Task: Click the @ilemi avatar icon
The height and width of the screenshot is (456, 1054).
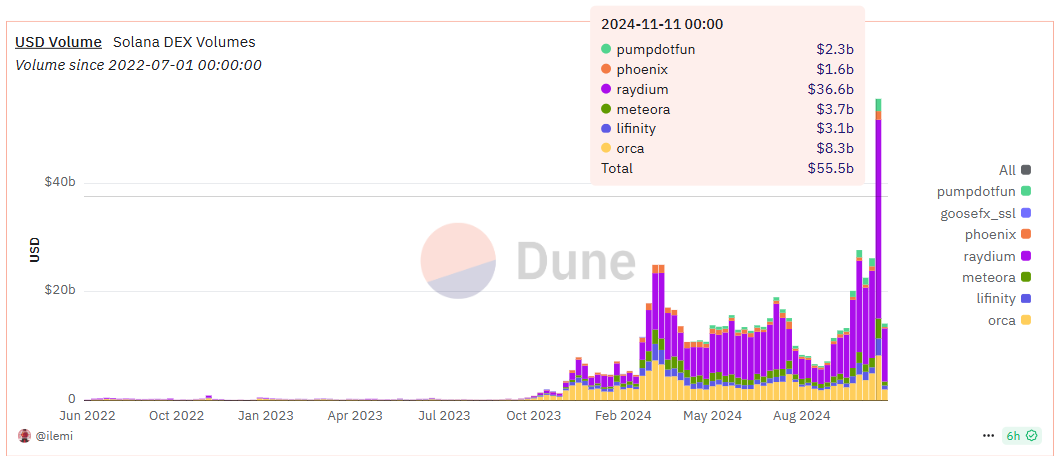Action: click(x=25, y=436)
